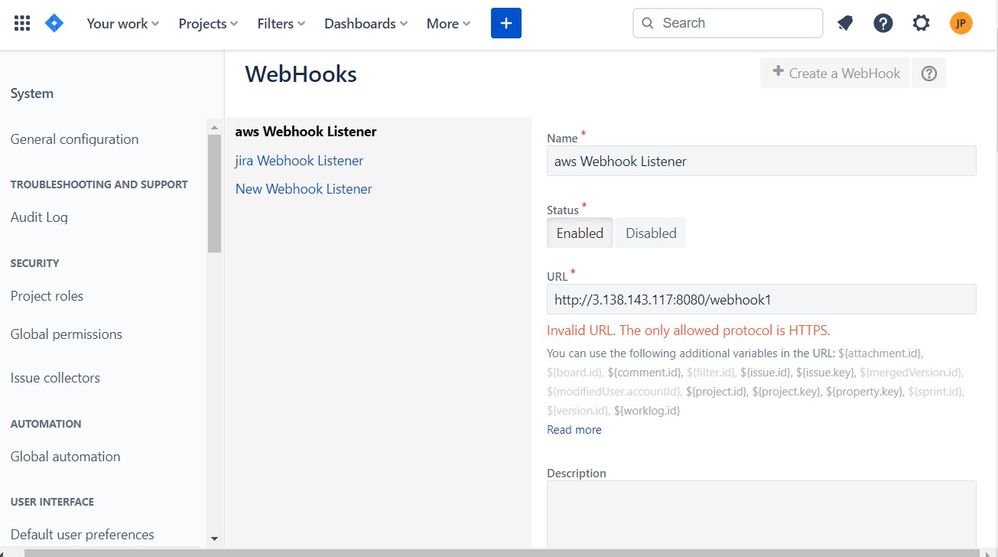
Task: Set webhook status to Disabled
Action: pos(650,233)
